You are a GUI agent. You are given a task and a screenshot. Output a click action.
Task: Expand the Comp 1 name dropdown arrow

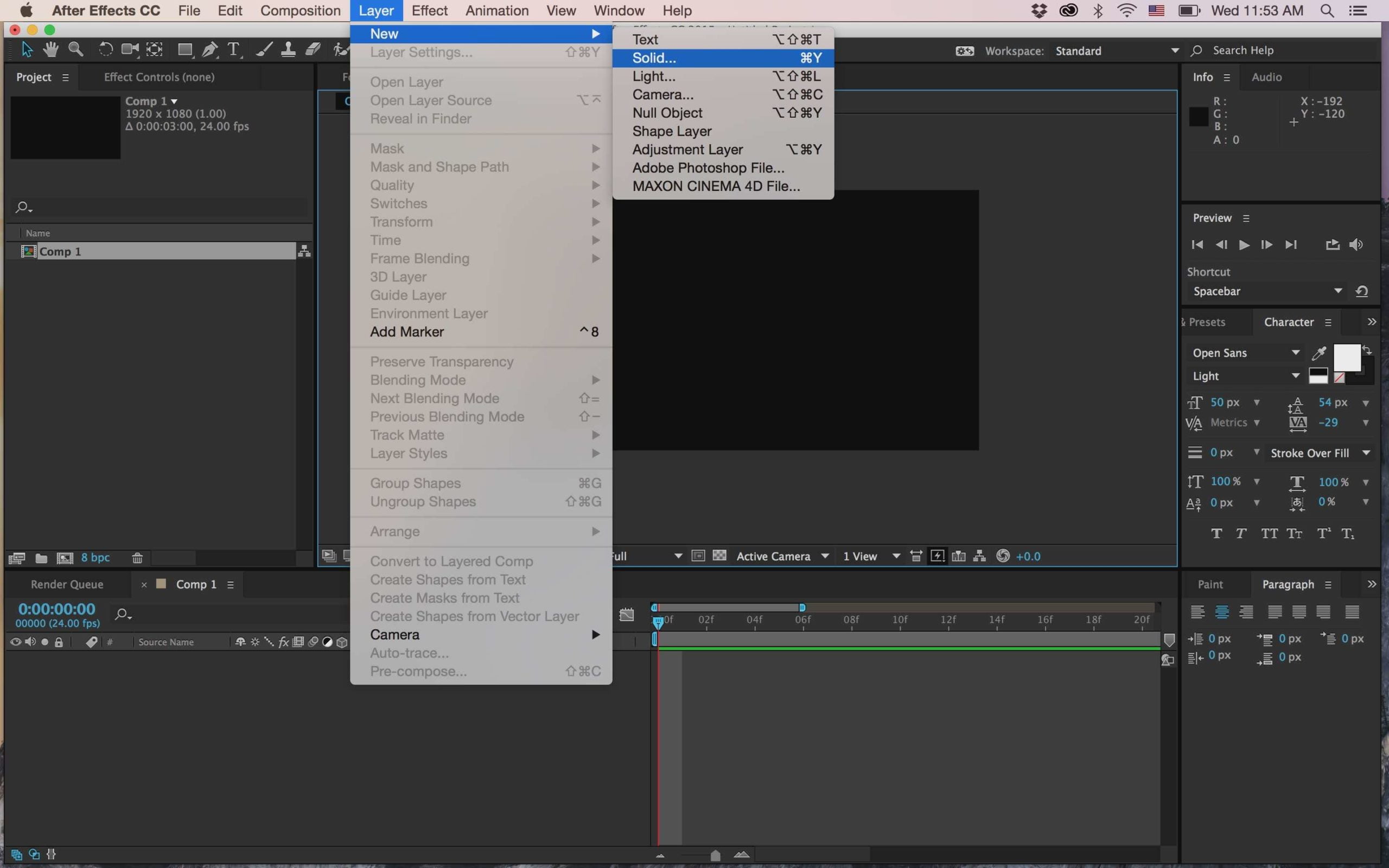[x=174, y=101]
